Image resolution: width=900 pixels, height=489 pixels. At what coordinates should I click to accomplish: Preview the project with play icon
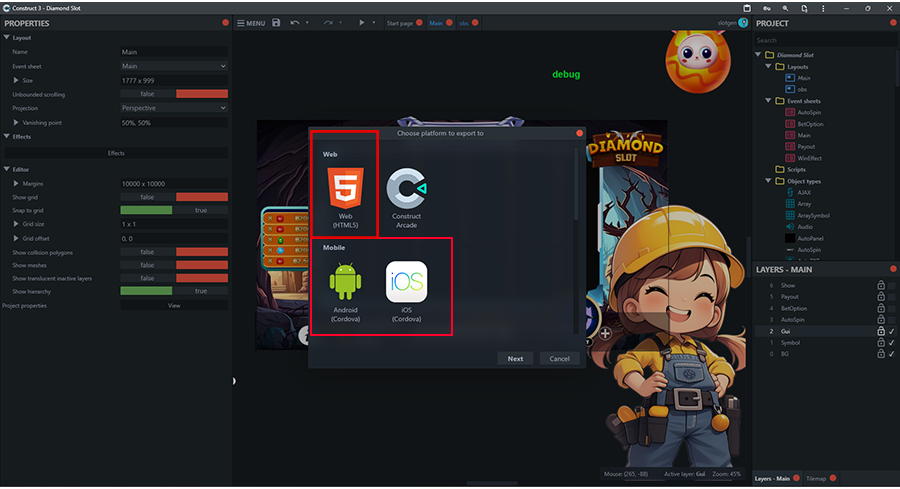(362, 23)
